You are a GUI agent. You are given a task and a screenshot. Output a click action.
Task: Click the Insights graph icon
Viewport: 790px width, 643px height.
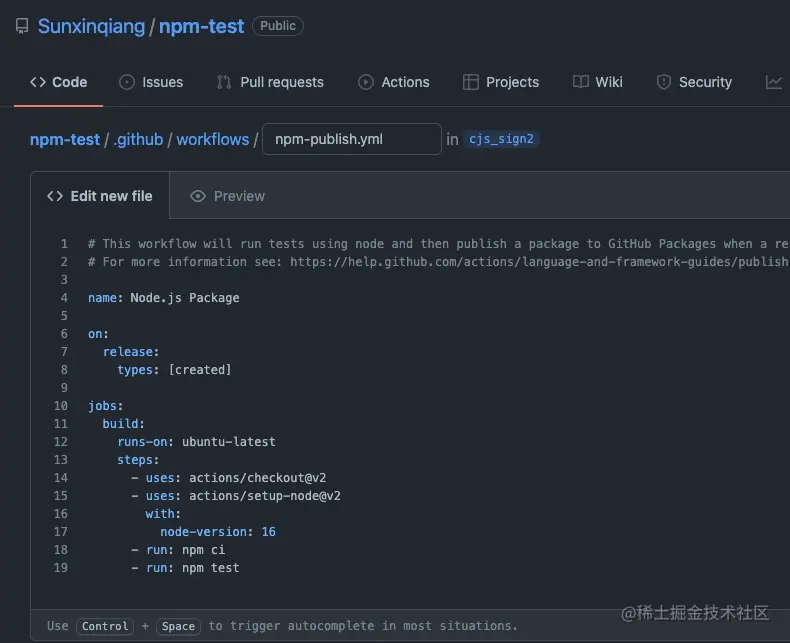click(774, 82)
